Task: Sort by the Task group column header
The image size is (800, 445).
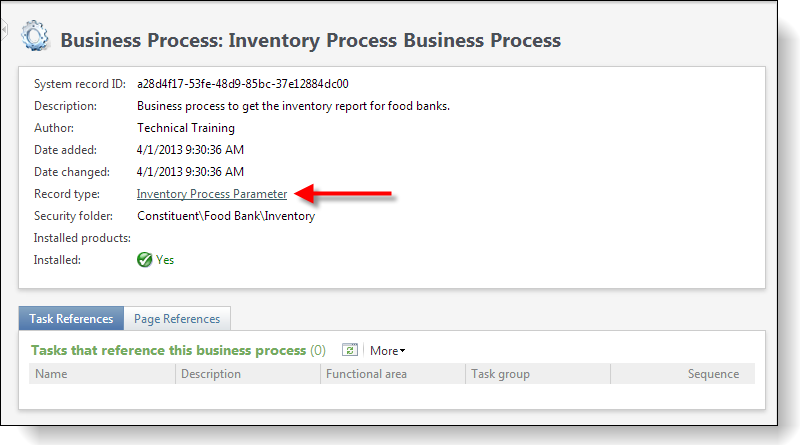Action: [502, 374]
